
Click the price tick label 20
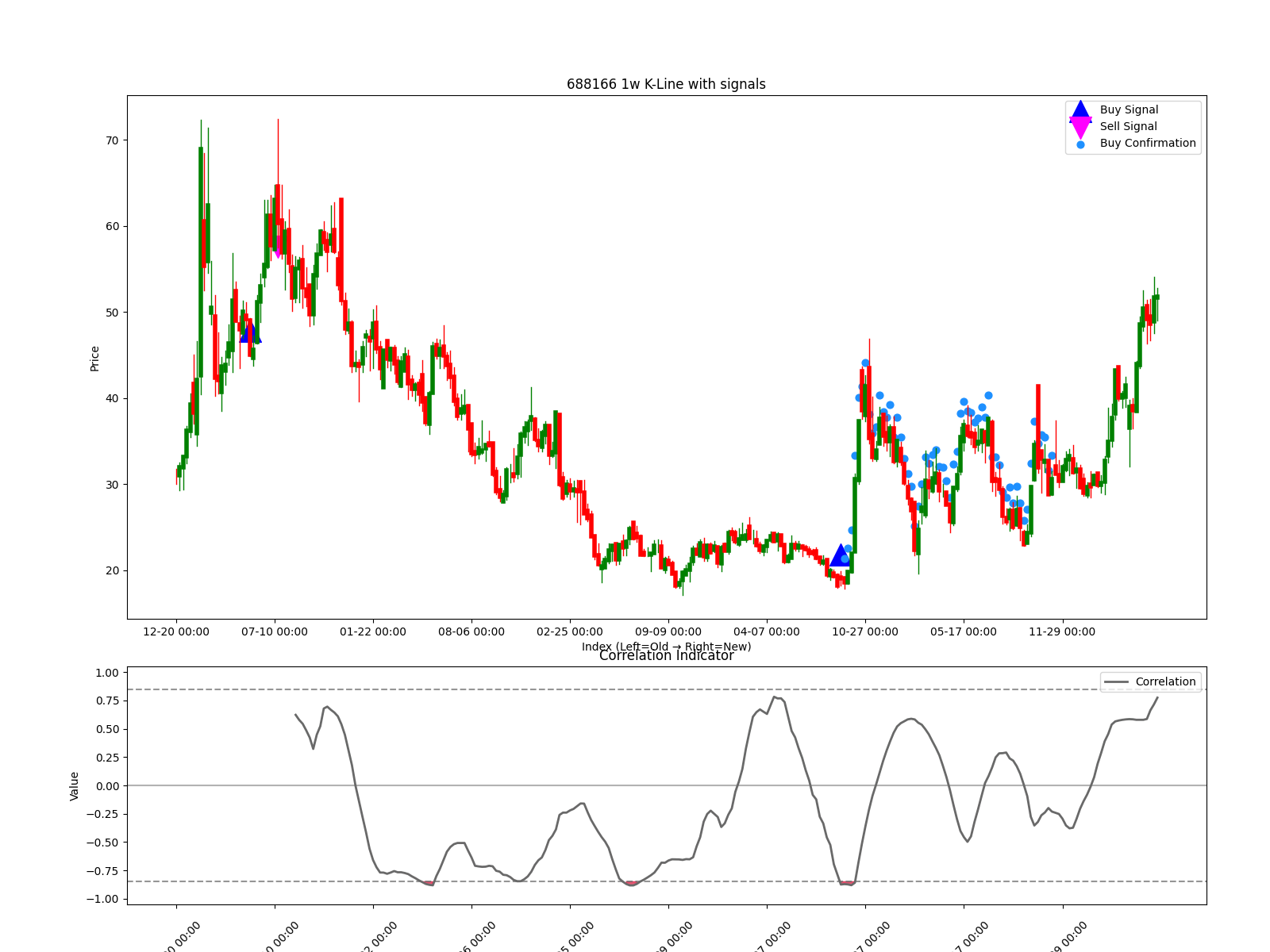point(112,571)
